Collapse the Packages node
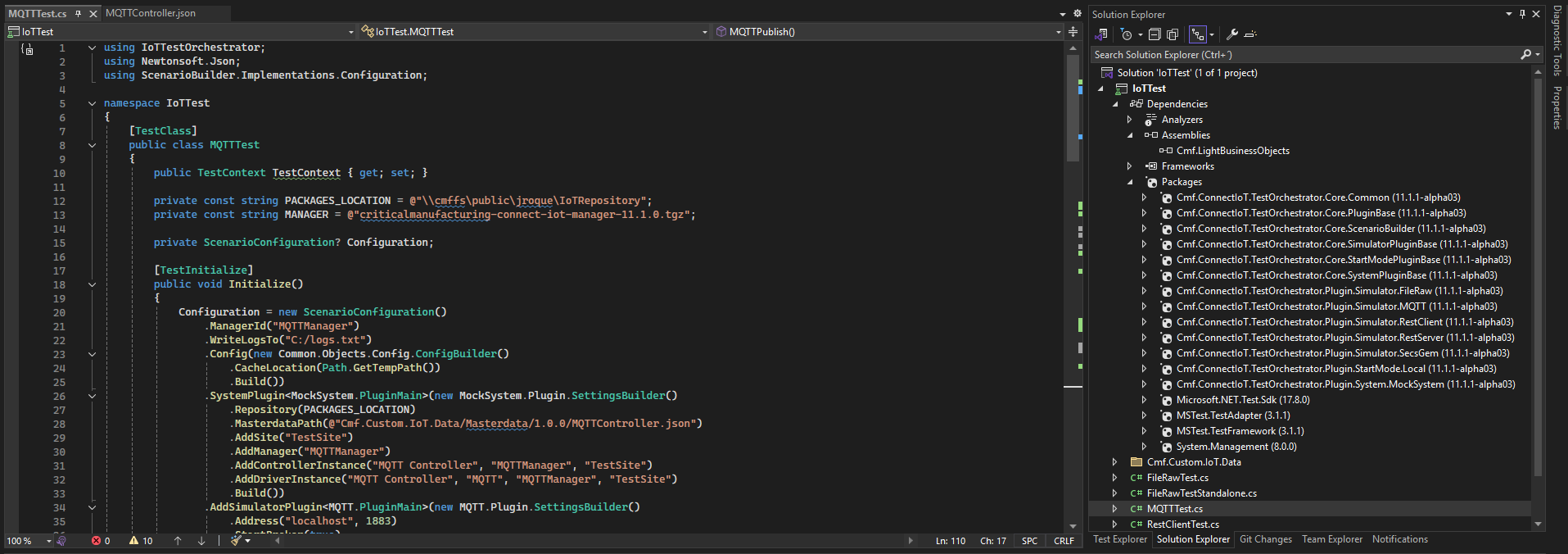The width and height of the screenshot is (1568, 554). coord(1130,182)
